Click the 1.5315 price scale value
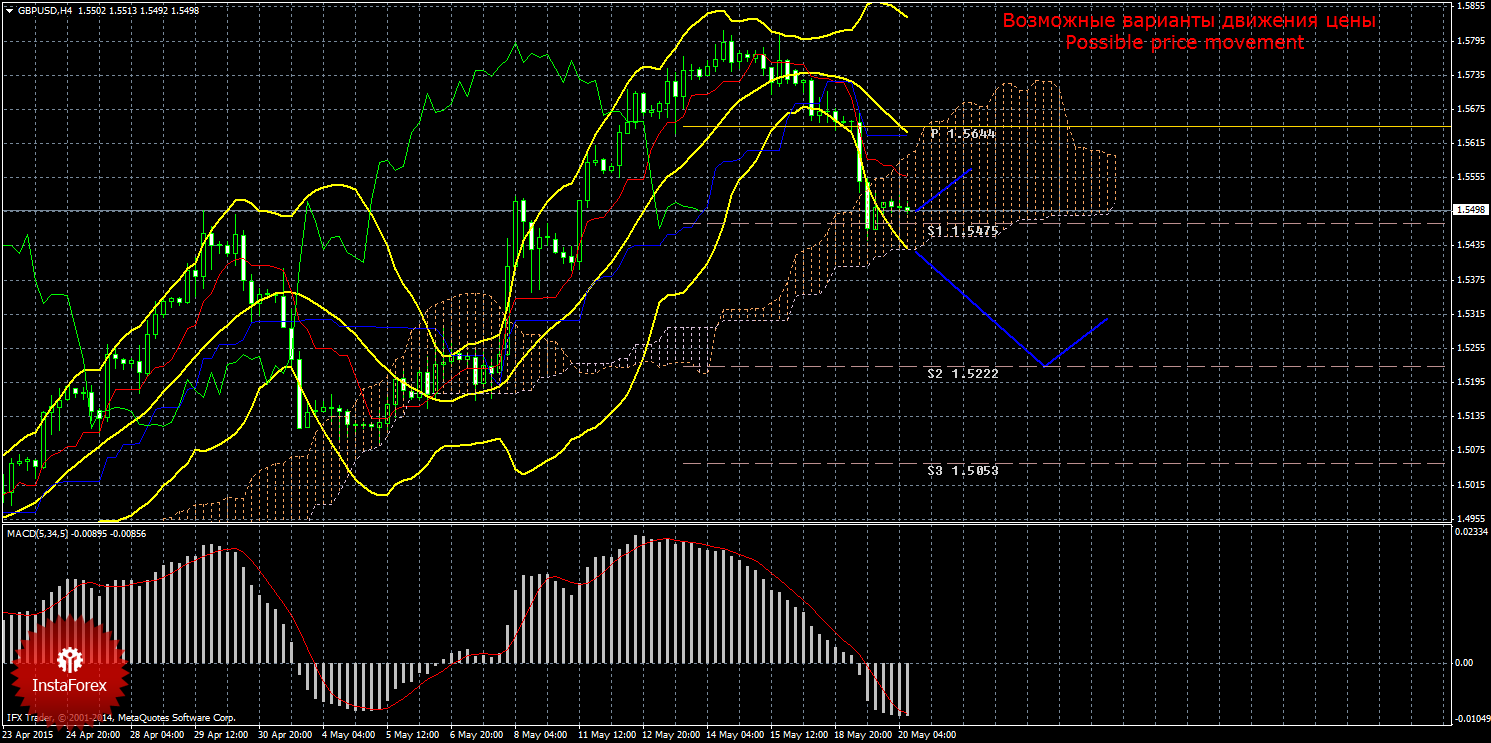Image resolution: width=1491 pixels, height=743 pixels. pos(1469,314)
